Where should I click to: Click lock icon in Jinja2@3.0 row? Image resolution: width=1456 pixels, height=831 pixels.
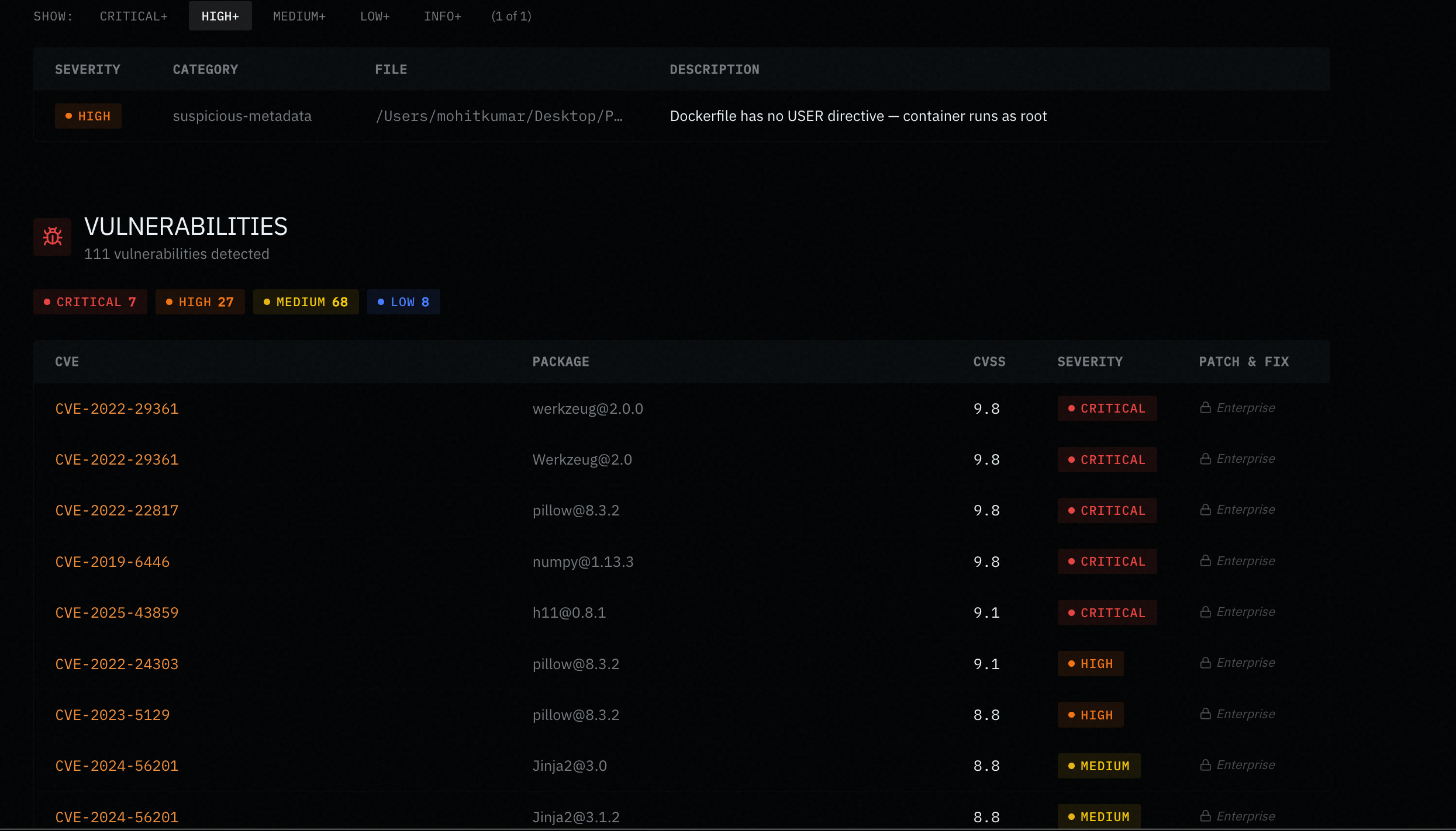pos(1205,765)
